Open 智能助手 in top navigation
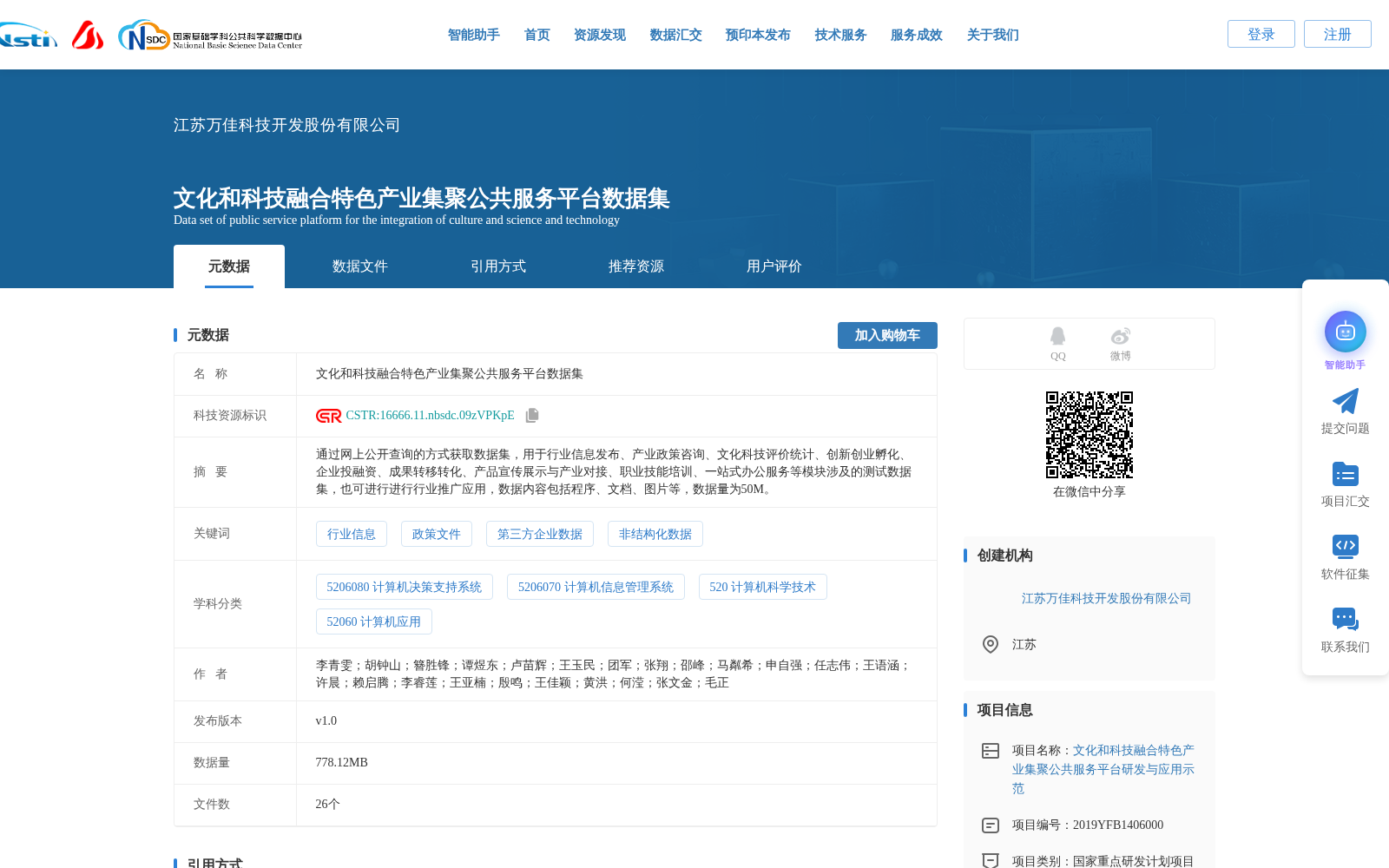The width and height of the screenshot is (1389, 868). pyautogui.click(x=474, y=35)
